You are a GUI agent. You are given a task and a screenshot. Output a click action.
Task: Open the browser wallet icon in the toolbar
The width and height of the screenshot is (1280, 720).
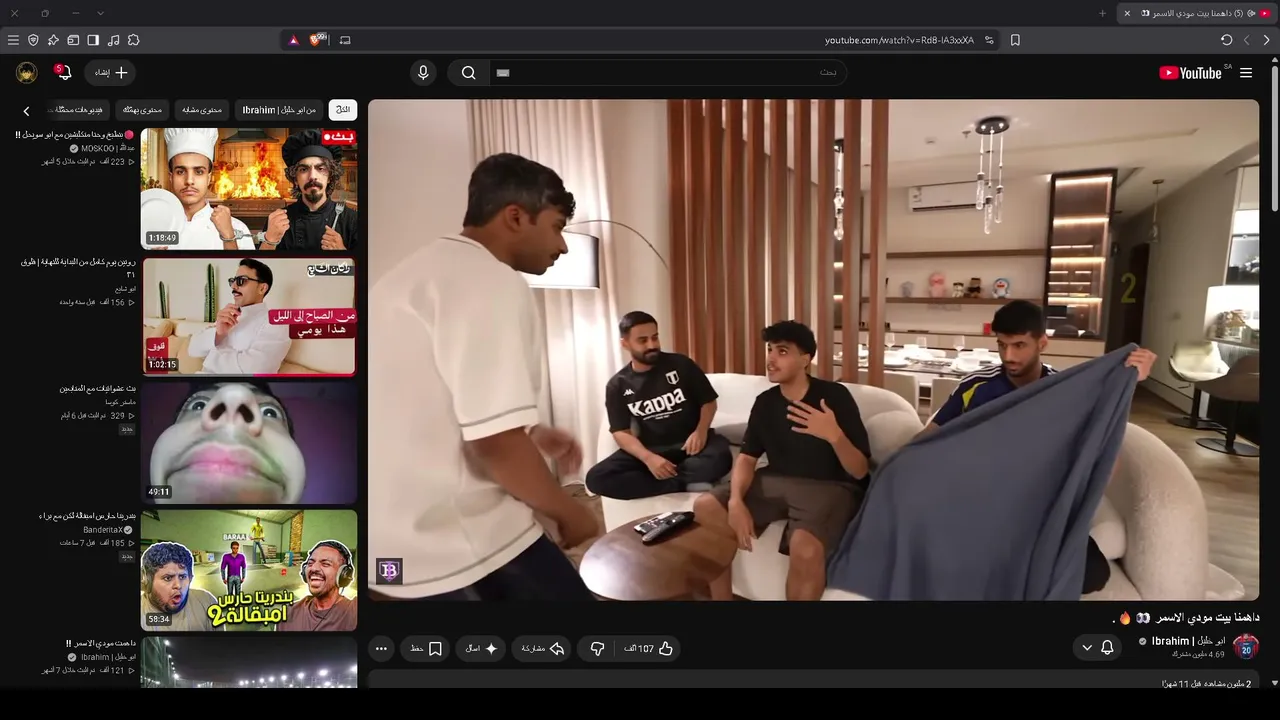tap(73, 40)
